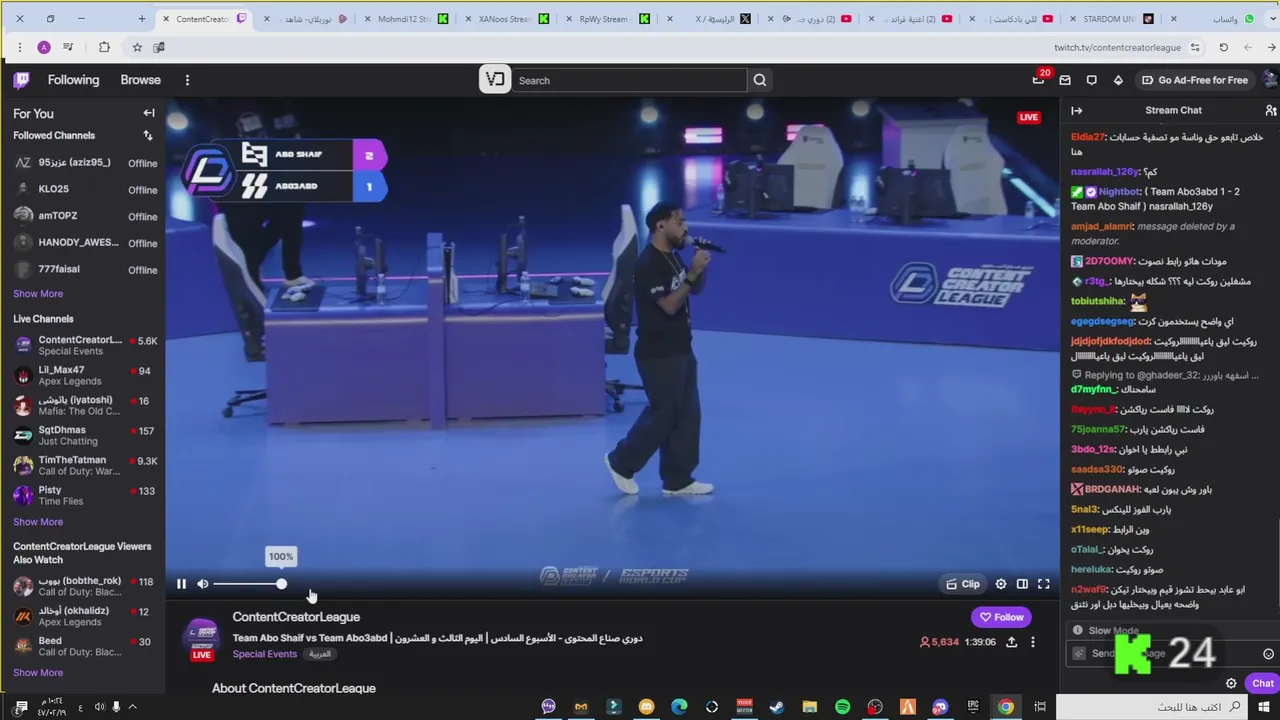Image resolution: width=1280 pixels, height=720 pixels.
Task: Reload the page in browser toolbar
Action: tap(1223, 47)
